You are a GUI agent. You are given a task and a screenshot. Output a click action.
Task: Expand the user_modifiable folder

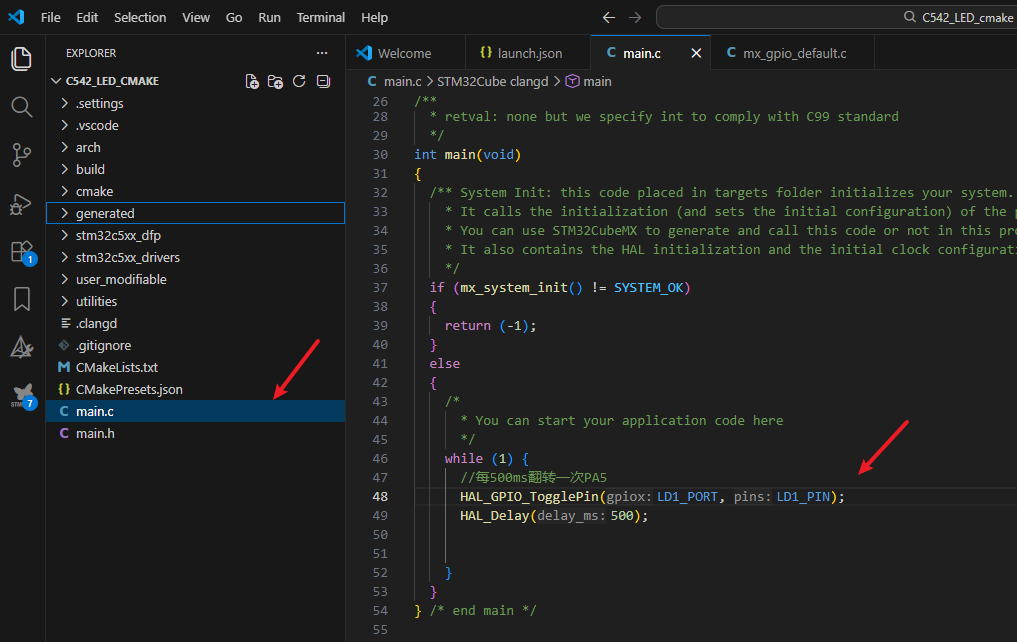pyautogui.click(x=195, y=279)
